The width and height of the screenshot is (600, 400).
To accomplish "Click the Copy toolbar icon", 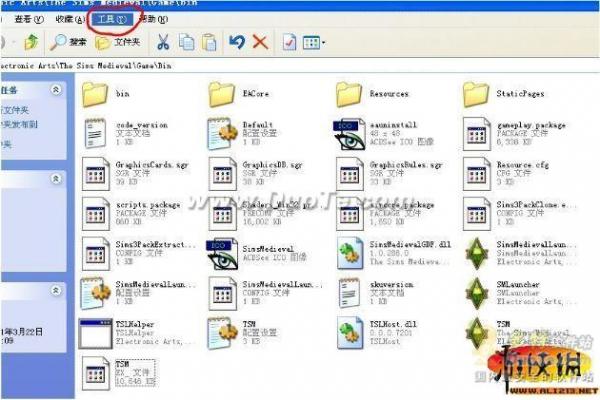I will (x=186, y=42).
